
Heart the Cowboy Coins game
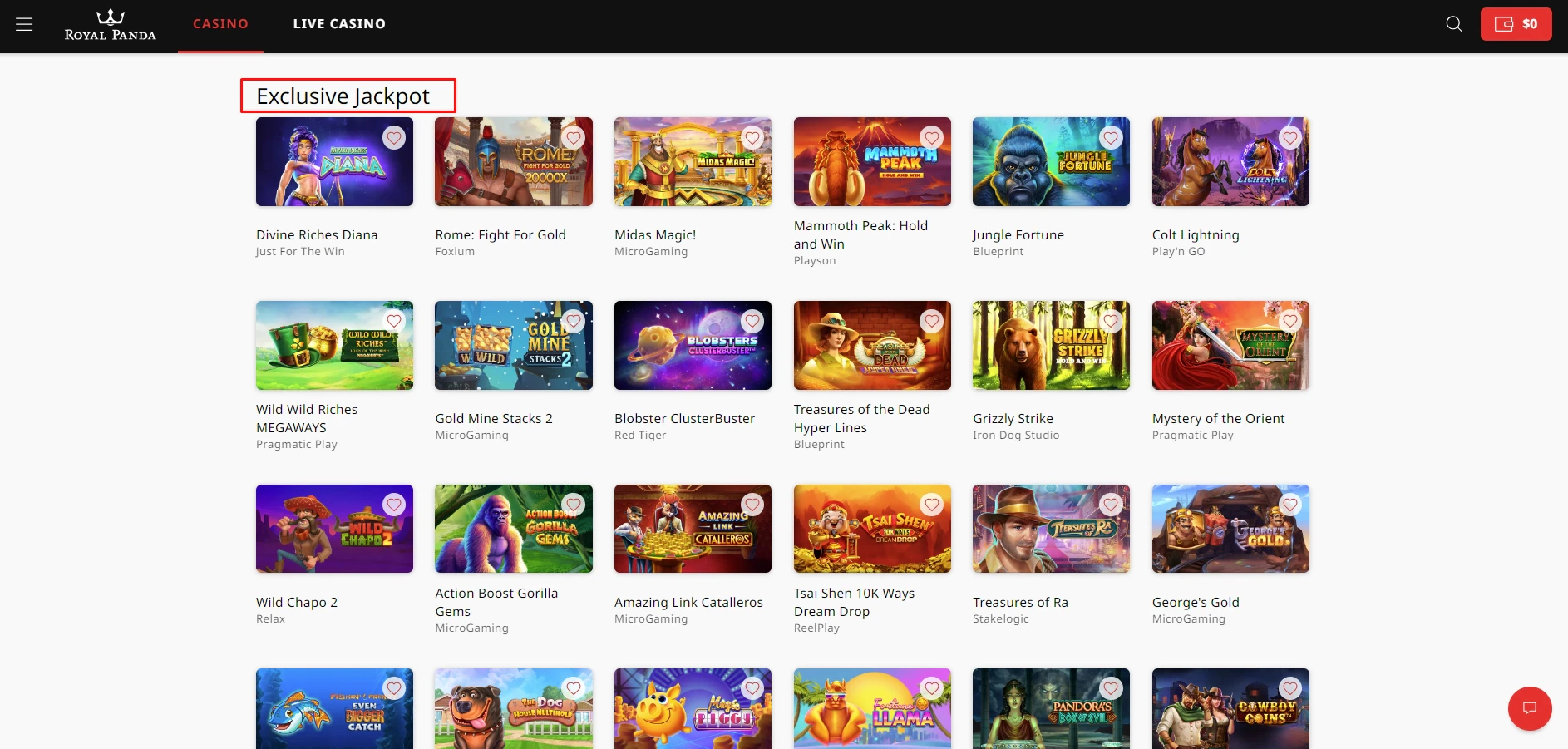click(1290, 688)
